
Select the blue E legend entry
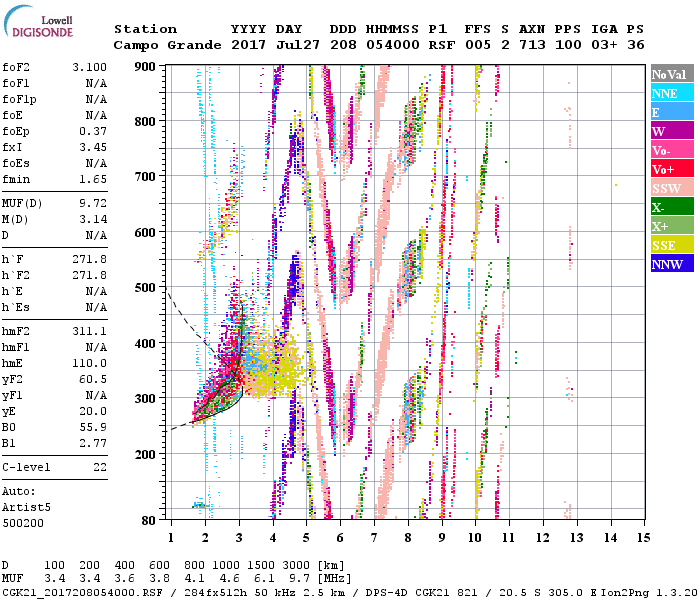click(x=671, y=112)
